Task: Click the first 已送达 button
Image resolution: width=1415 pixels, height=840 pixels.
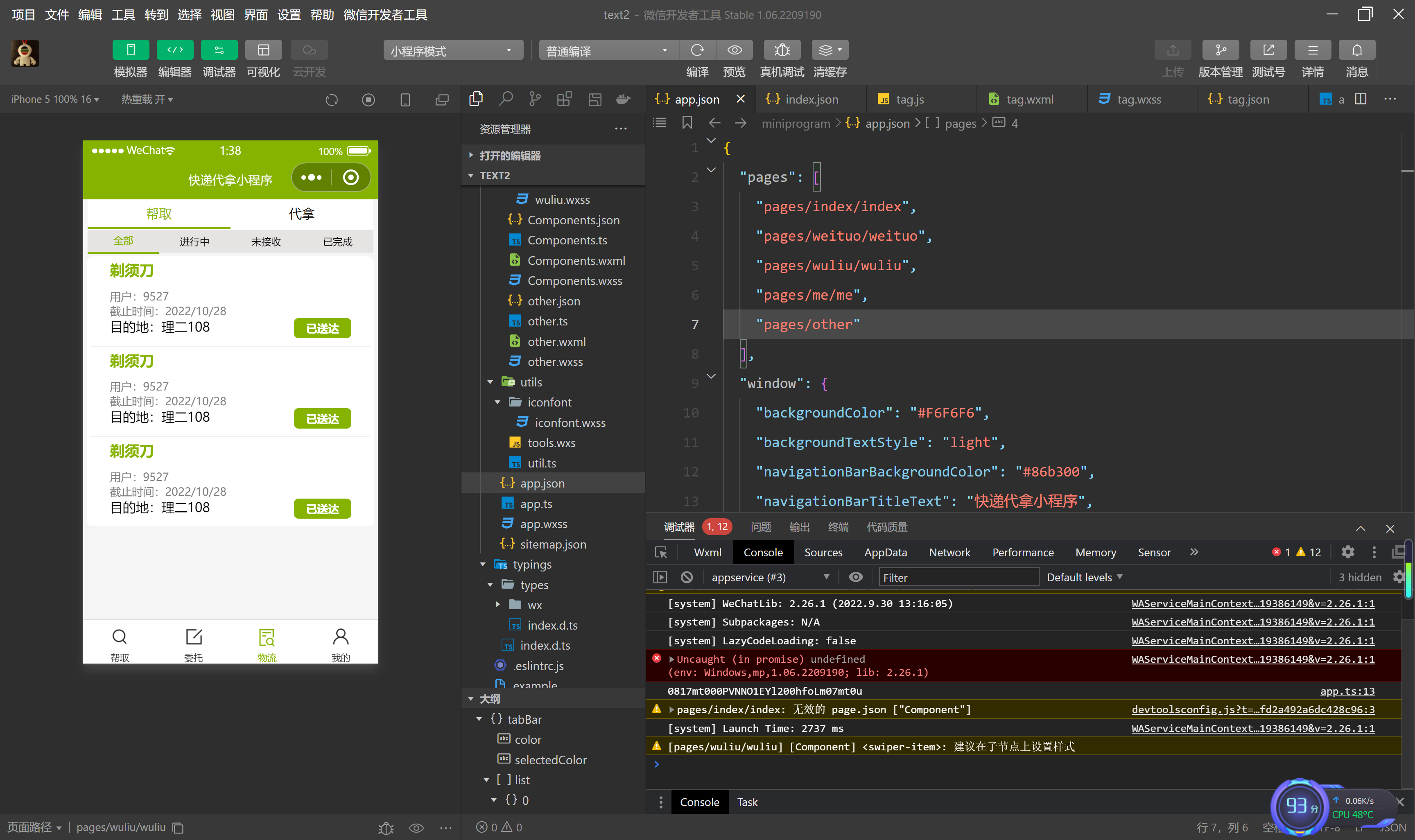Action: tap(322, 328)
